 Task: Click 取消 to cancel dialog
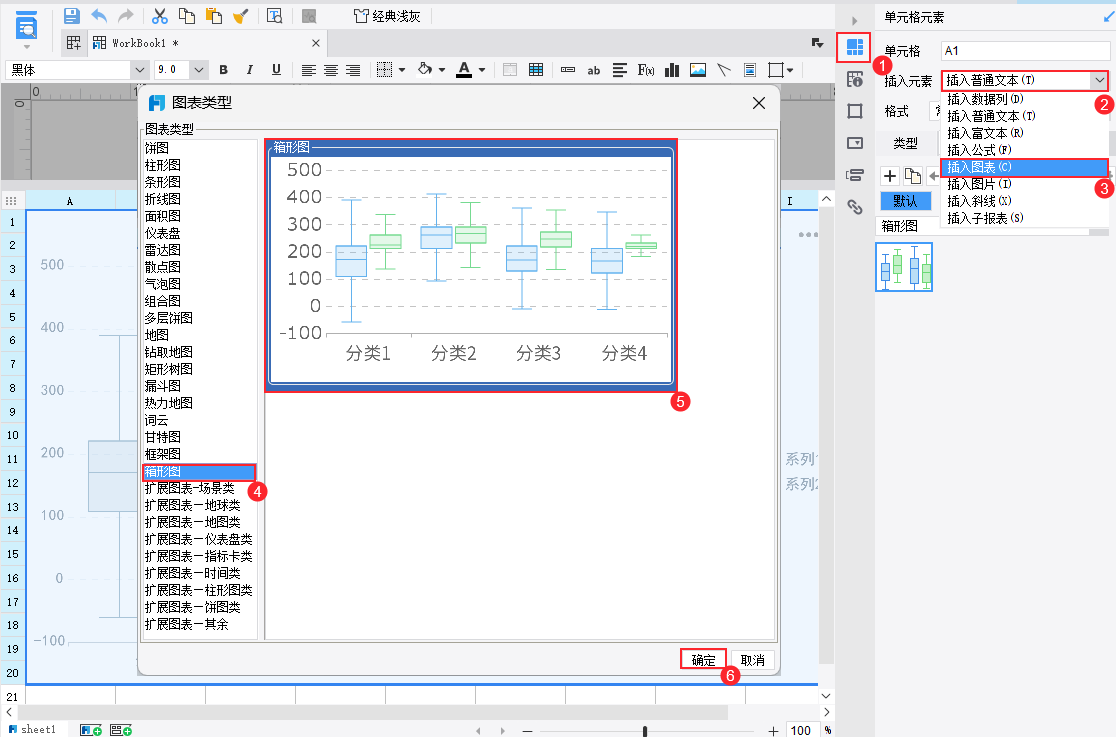tap(752, 660)
